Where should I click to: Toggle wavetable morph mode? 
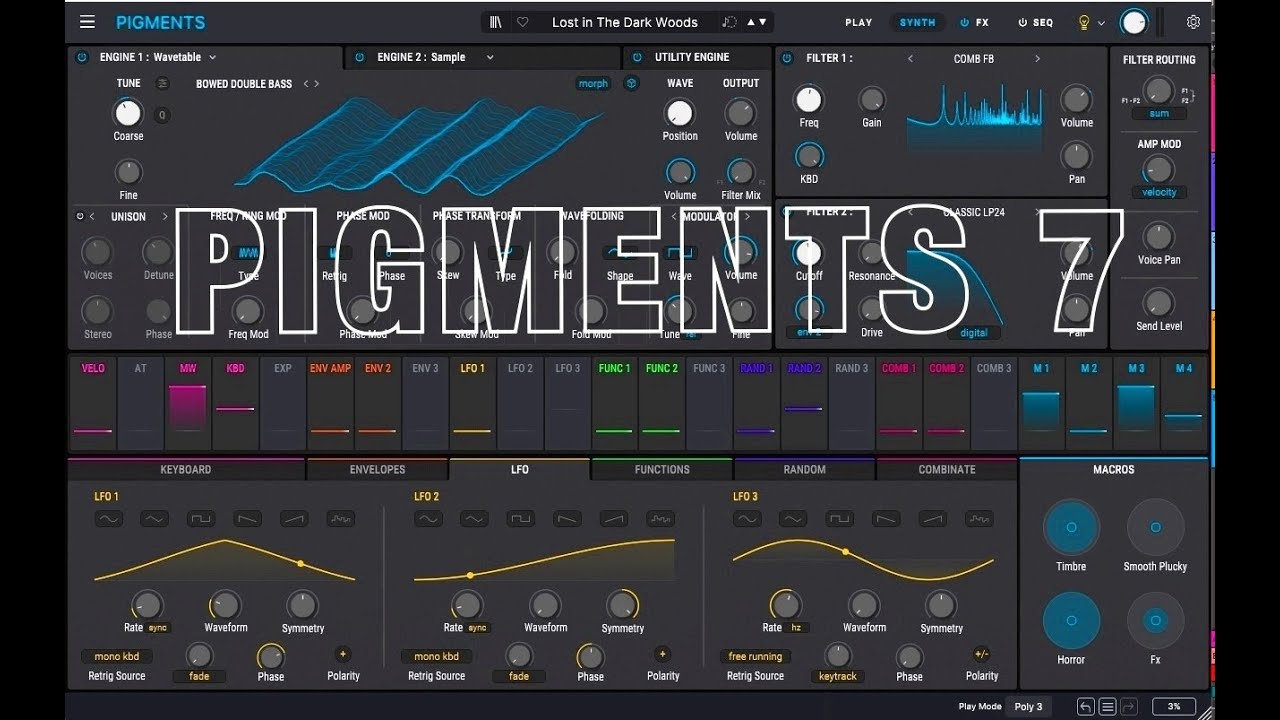593,84
